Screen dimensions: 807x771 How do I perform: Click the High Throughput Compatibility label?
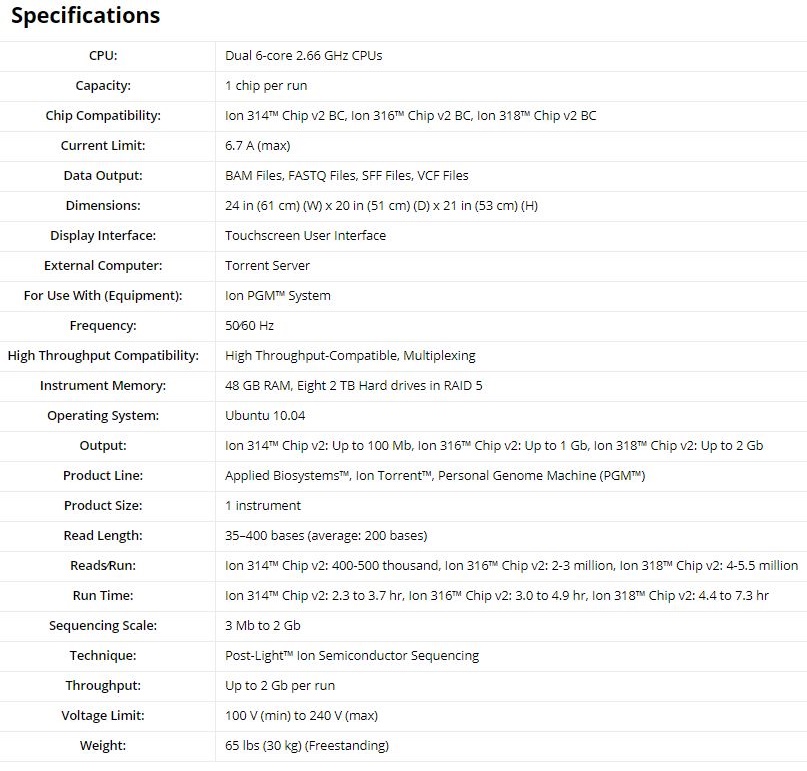point(103,356)
